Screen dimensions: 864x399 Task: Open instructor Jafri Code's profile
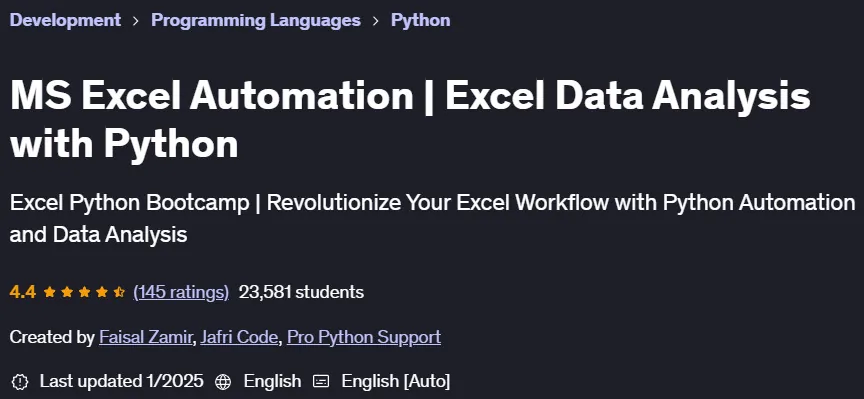[x=239, y=337]
